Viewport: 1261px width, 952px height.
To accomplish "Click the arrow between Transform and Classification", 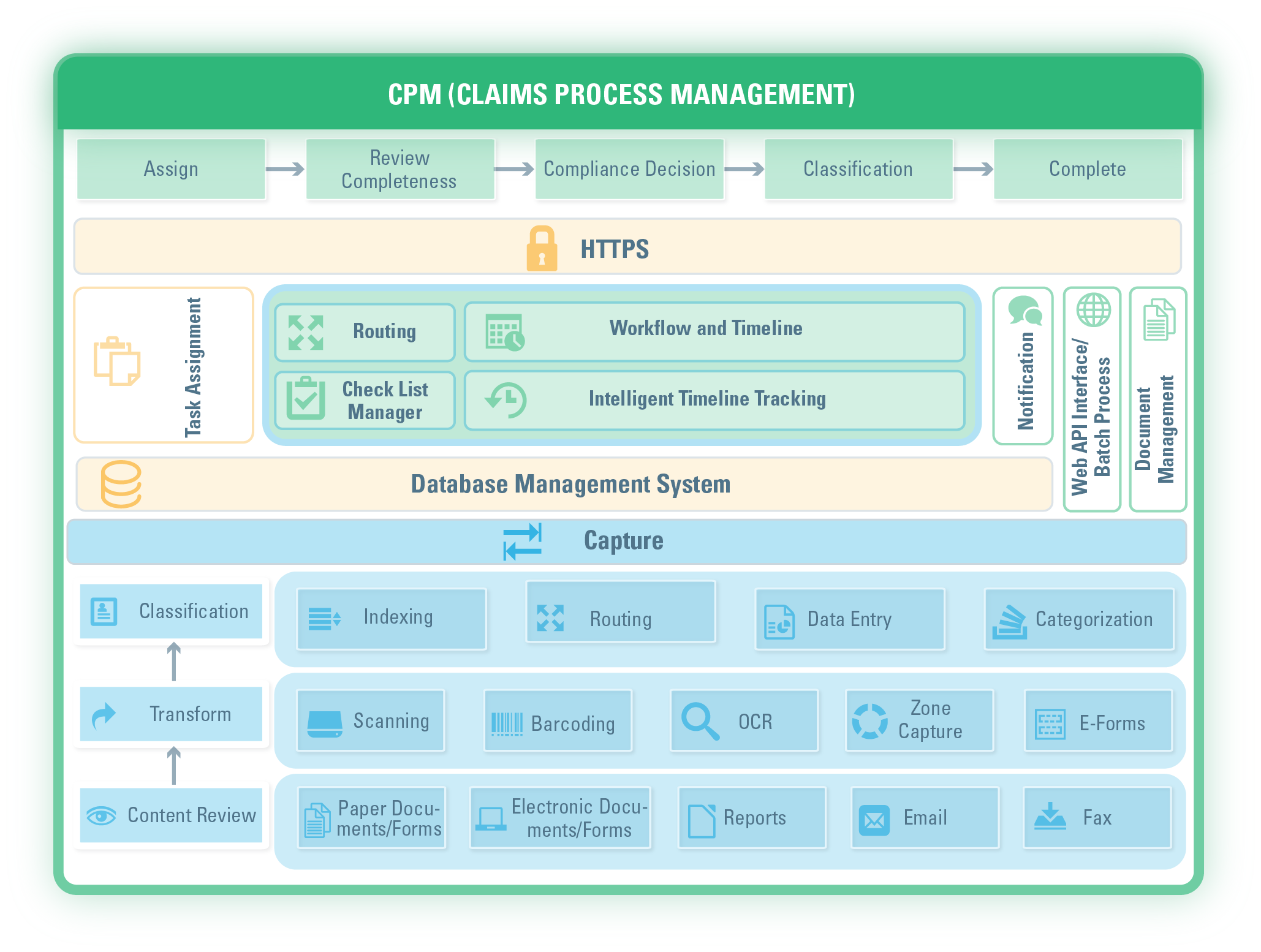I will coord(174,662).
